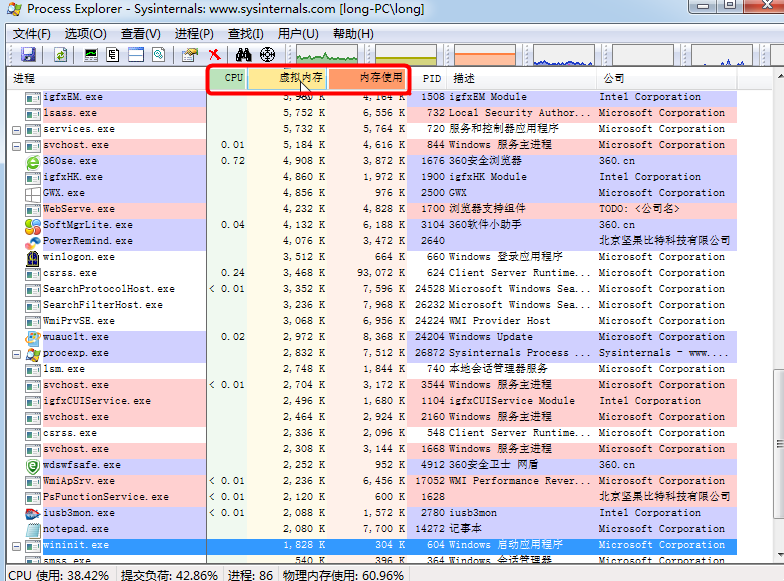Click the wdswfsafe.exe green shield icon
This screenshot has width=784, height=581.
[x=33, y=466]
